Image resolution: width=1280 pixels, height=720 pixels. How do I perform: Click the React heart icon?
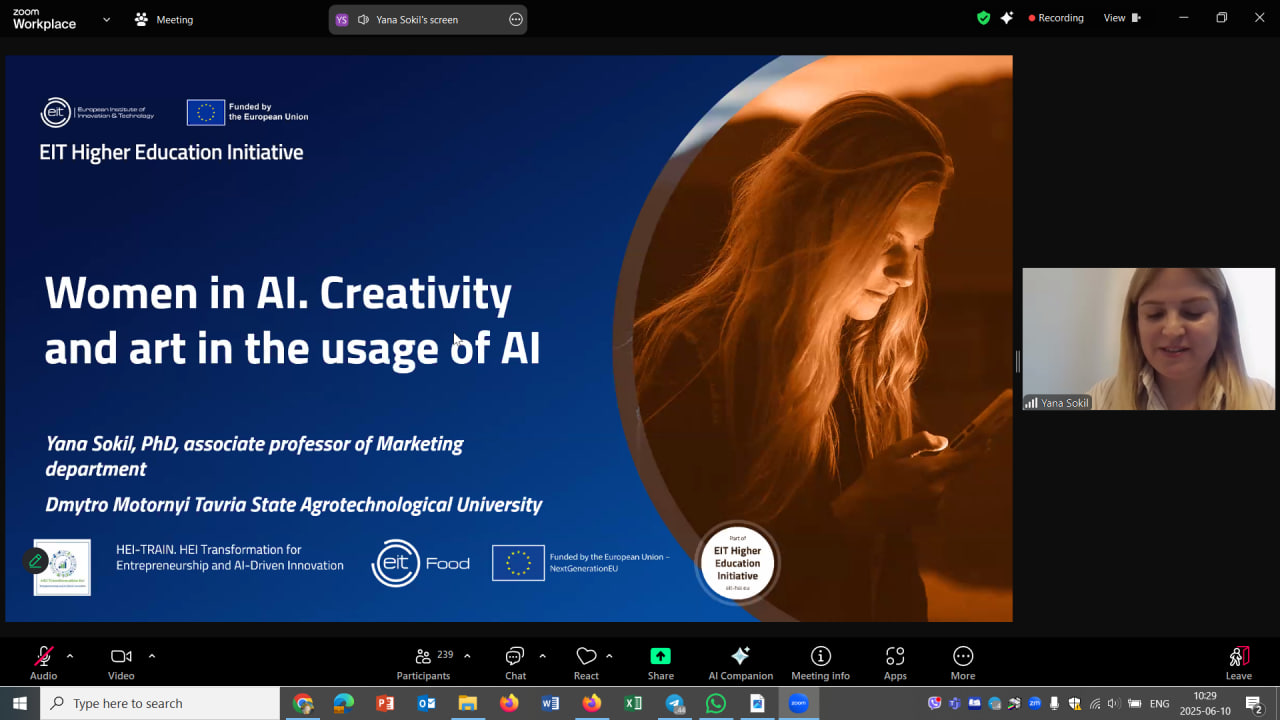point(586,657)
